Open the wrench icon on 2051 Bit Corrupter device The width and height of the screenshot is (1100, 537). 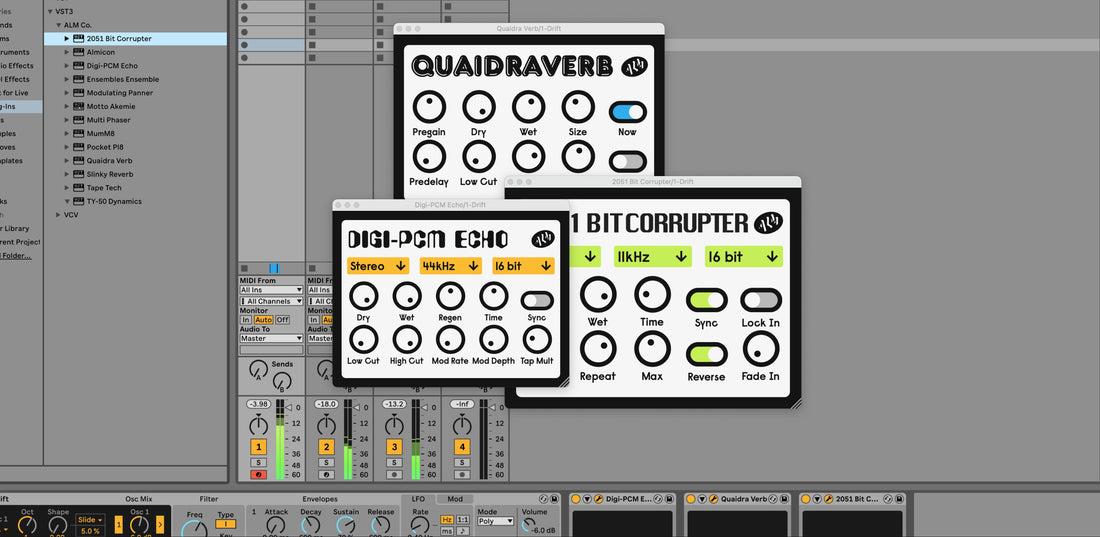point(829,499)
